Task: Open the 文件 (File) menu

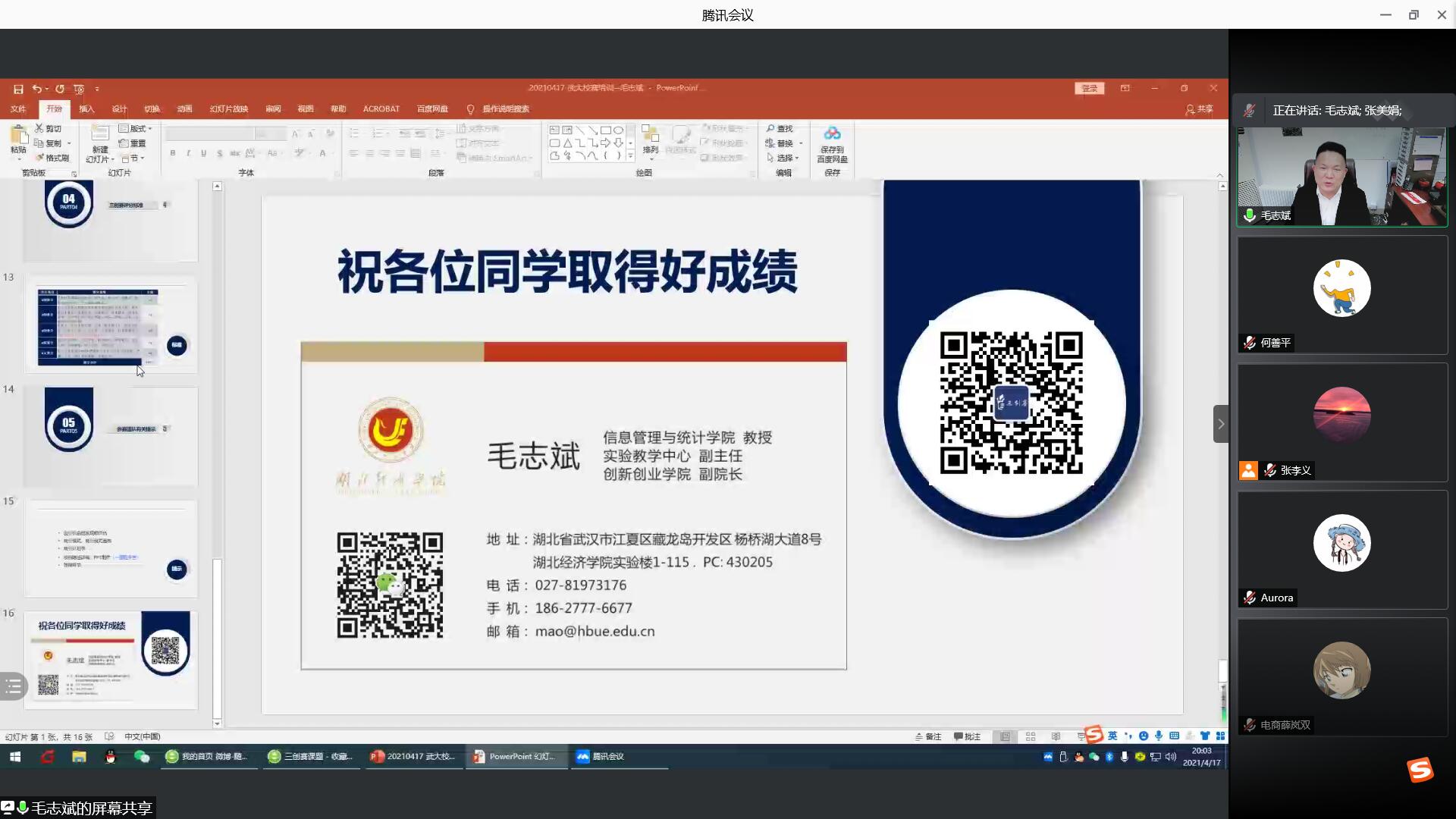Action: pyautogui.click(x=18, y=109)
